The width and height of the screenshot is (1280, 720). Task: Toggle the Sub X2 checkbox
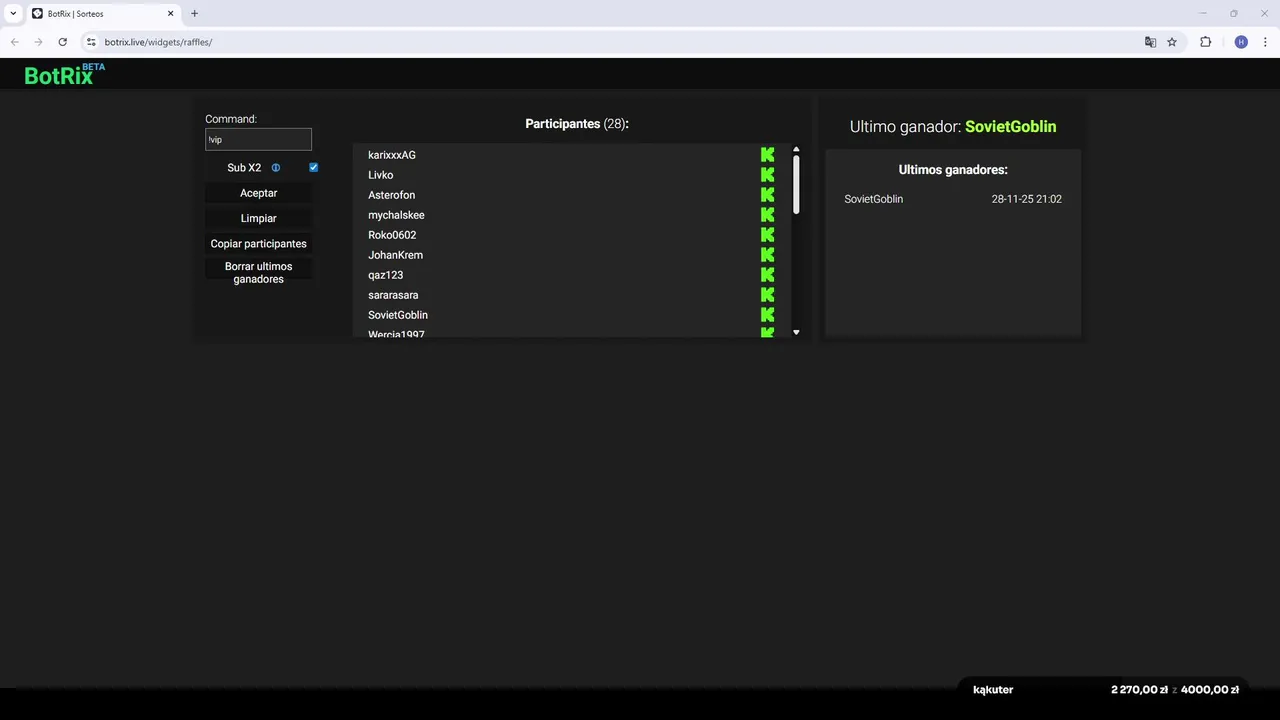click(313, 167)
